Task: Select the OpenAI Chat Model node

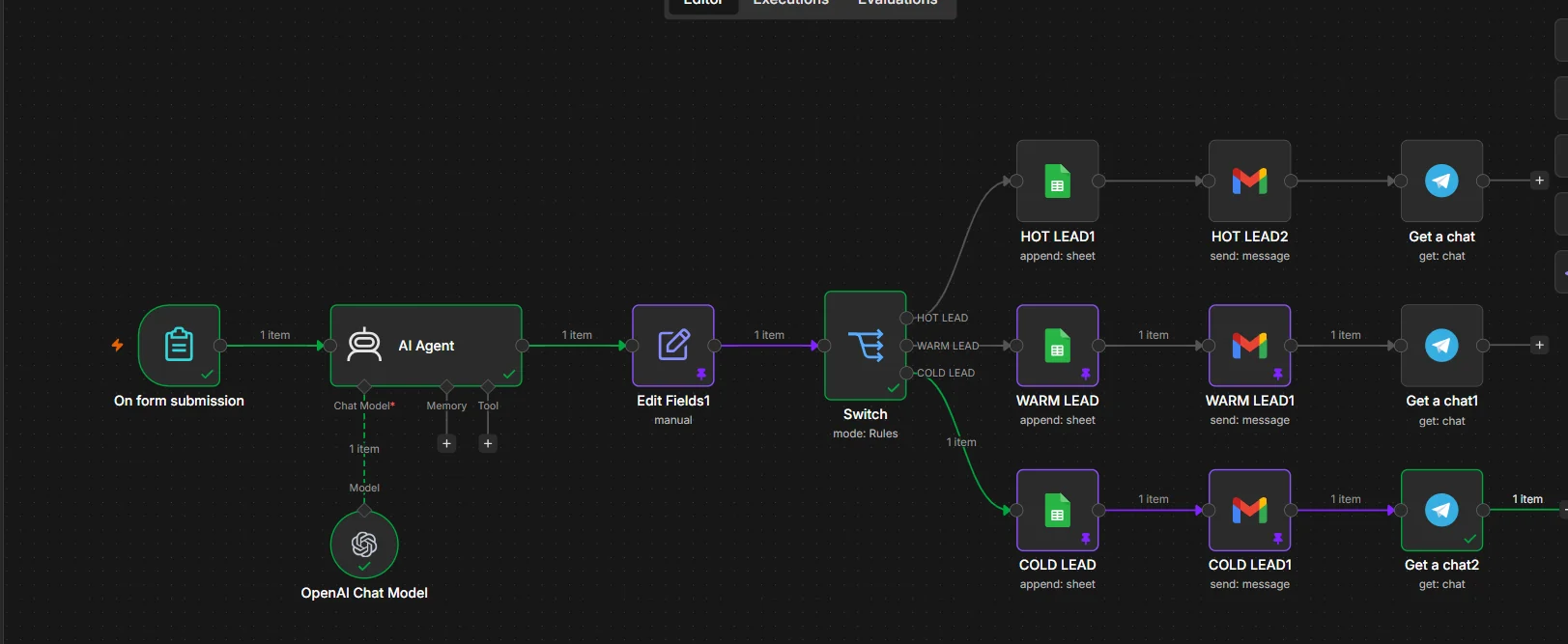Action: tap(364, 545)
